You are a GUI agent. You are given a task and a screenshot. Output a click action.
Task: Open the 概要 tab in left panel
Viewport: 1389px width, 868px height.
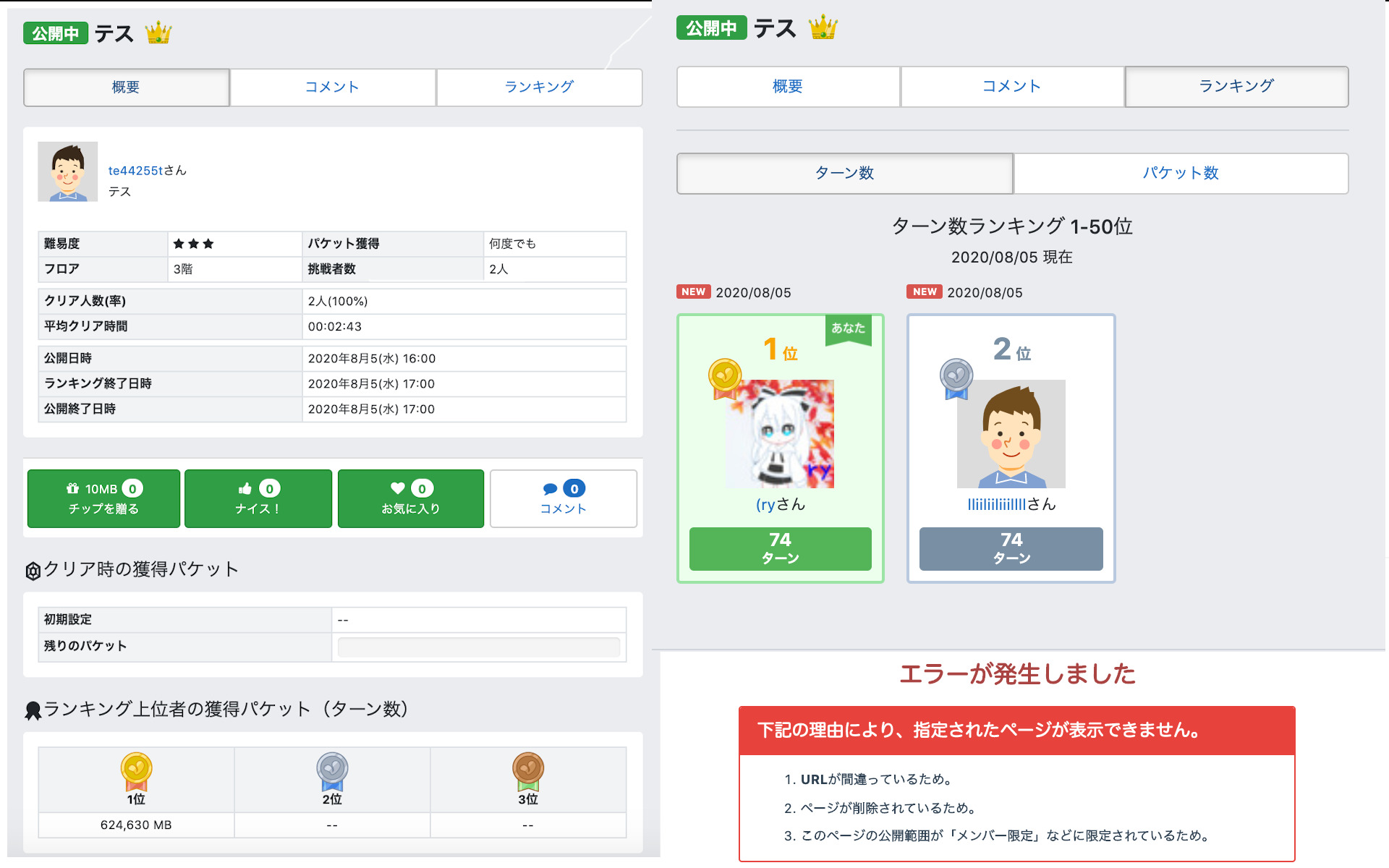click(126, 88)
